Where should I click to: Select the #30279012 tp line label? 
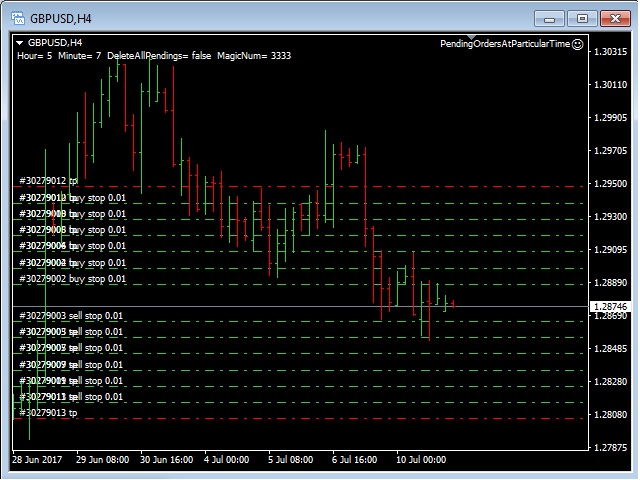click(x=48, y=181)
